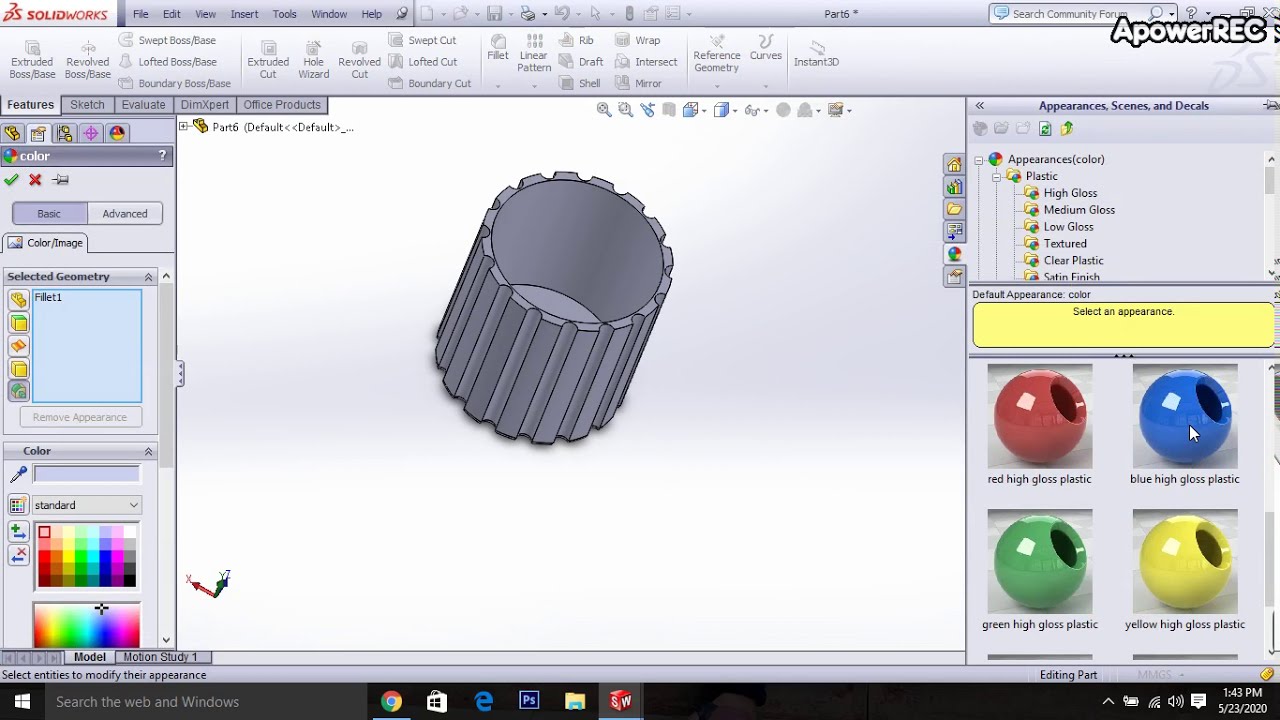The image size is (1280, 720).
Task: Switch to the Sketch tab
Action: click(87, 105)
